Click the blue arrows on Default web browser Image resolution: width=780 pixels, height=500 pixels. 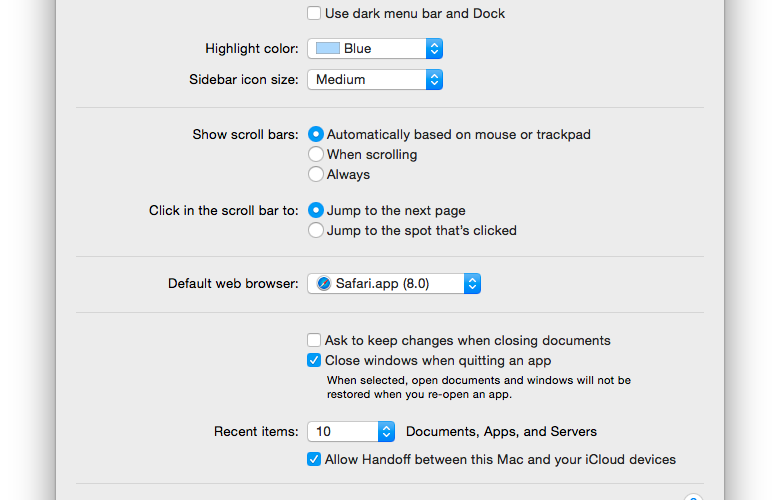point(472,284)
